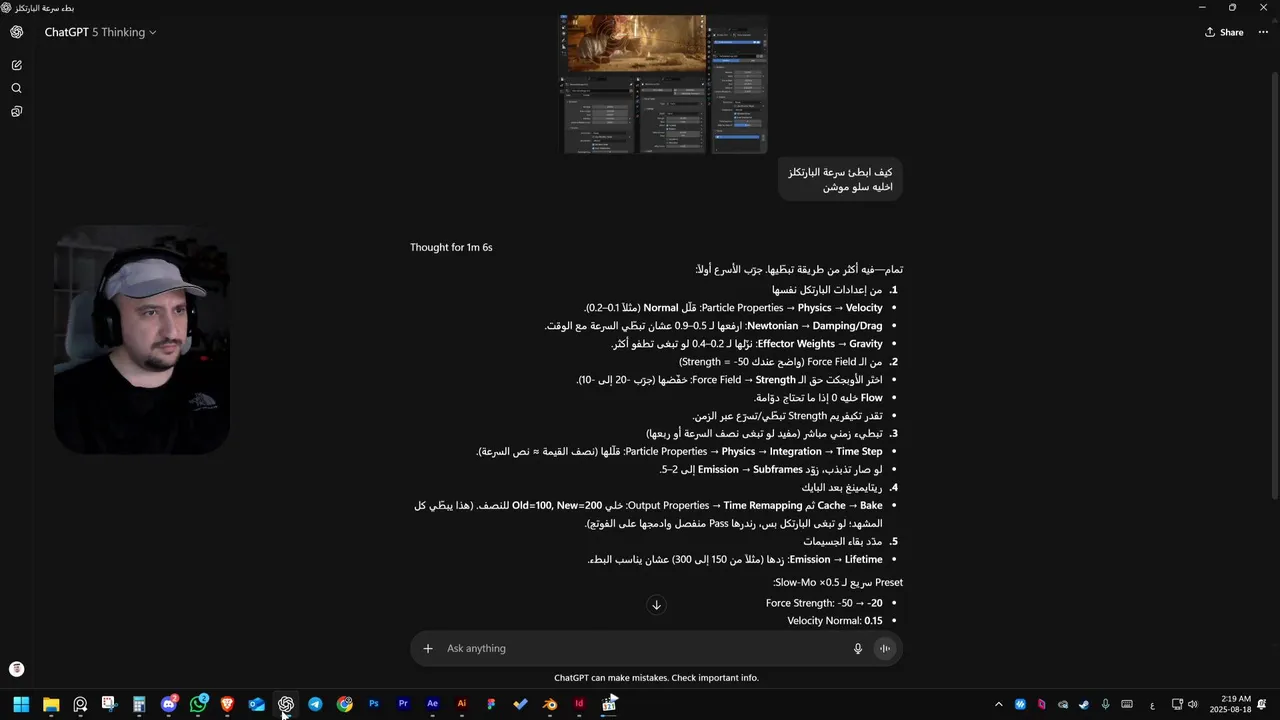This screenshot has height=720, width=1280.
Task: Open the conversation options three-dot menu
Action: (x=1263, y=32)
